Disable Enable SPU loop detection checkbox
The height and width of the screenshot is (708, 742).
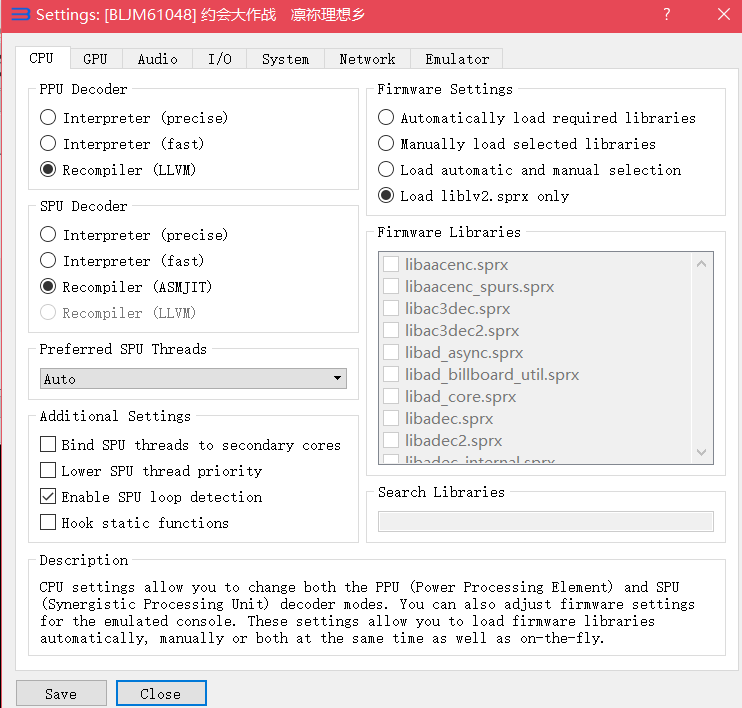click(x=48, y=497)
